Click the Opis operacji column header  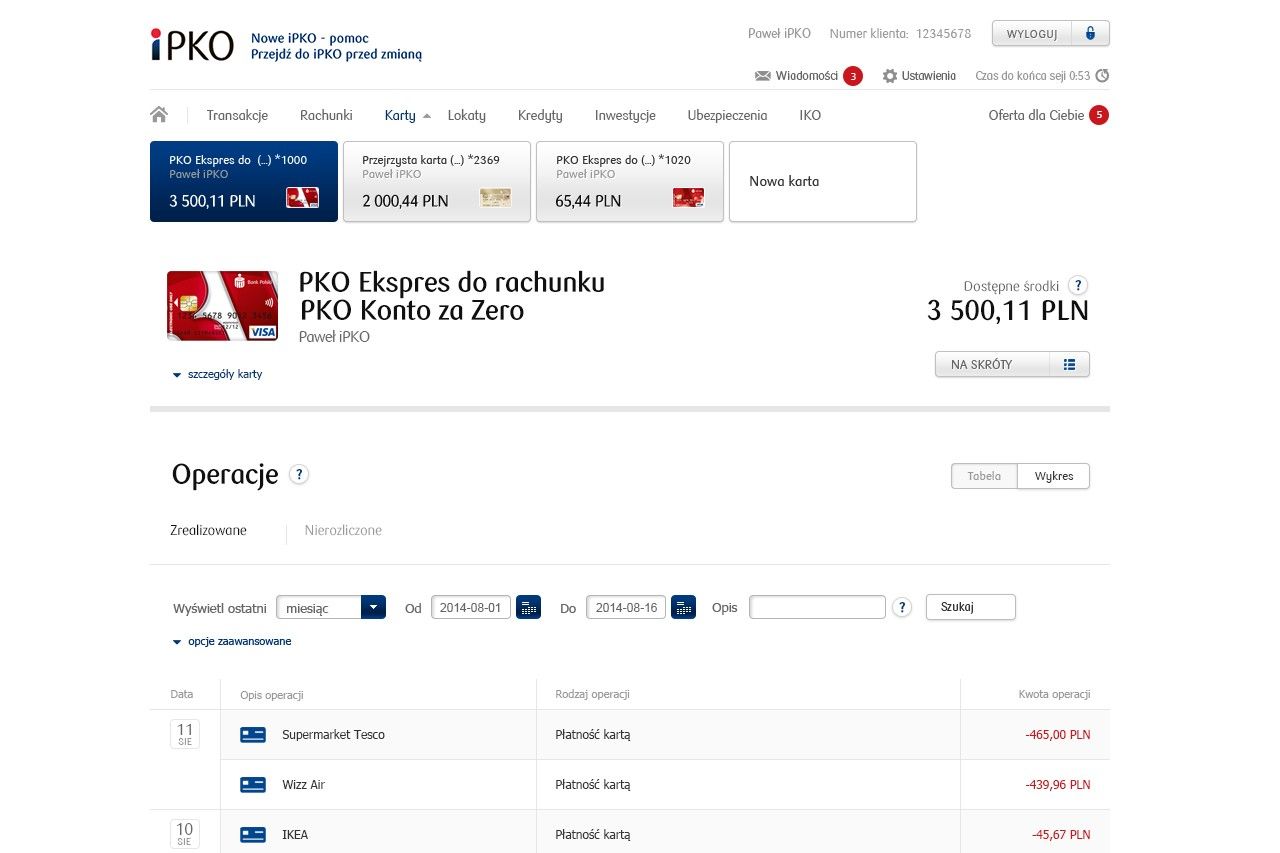[272, 695]
